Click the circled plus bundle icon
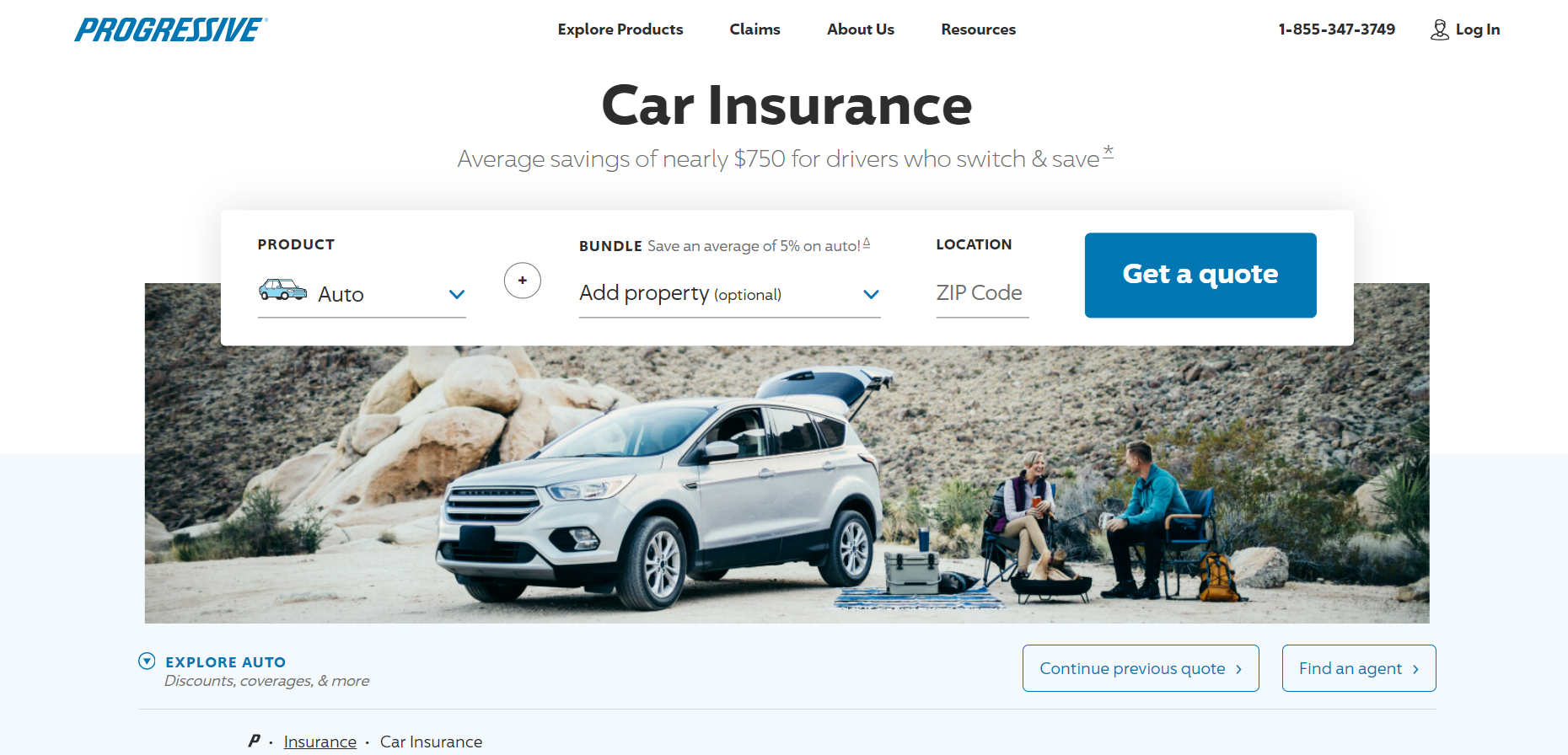The width and height of the screenshot is (1568, 755). point(523,281)
